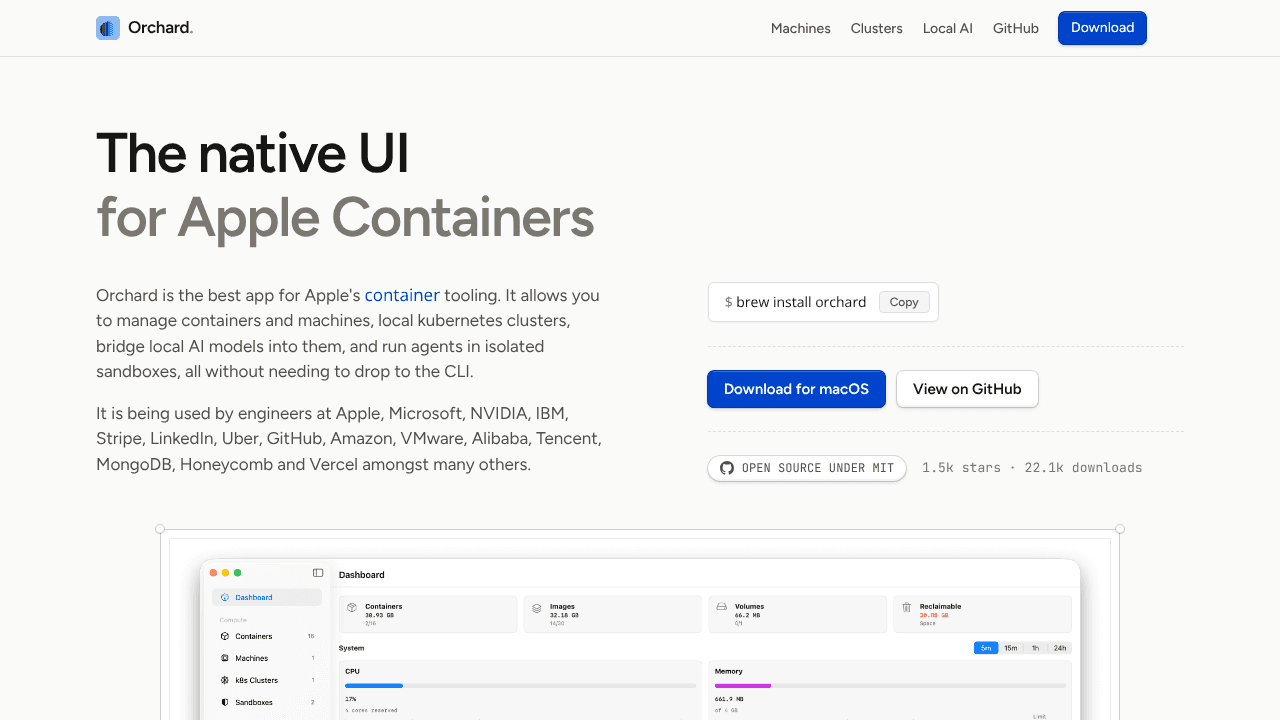The image size is (1280, 720).
Task: Click the 'Dashboard' title in the preview header
Action: click(x=362, y=575)
